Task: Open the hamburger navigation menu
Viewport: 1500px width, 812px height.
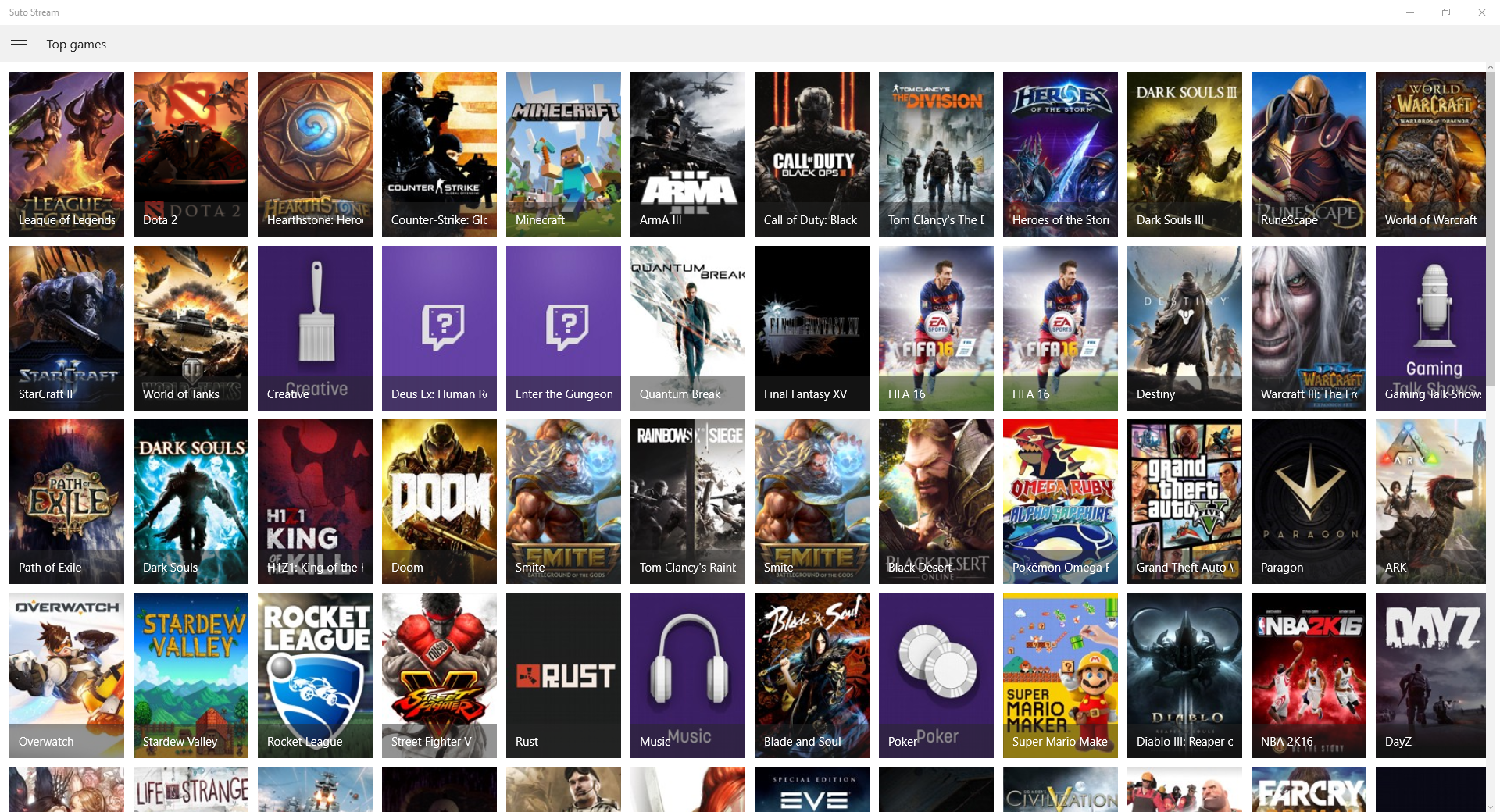Action: point(19,45)
